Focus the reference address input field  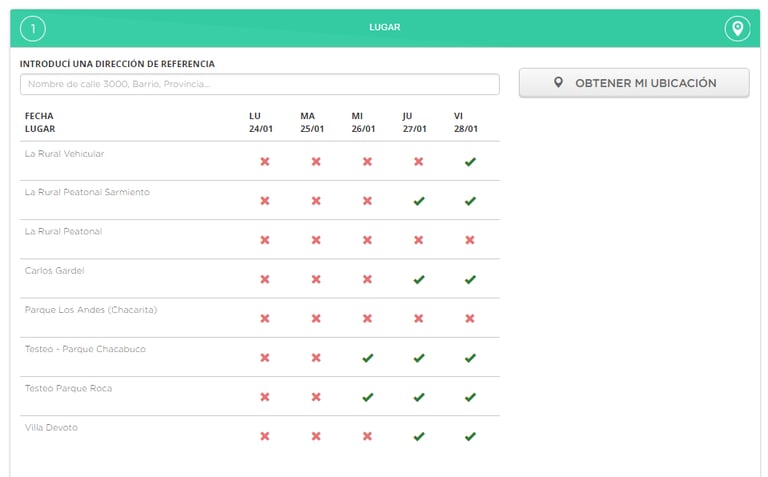point(260,84)
